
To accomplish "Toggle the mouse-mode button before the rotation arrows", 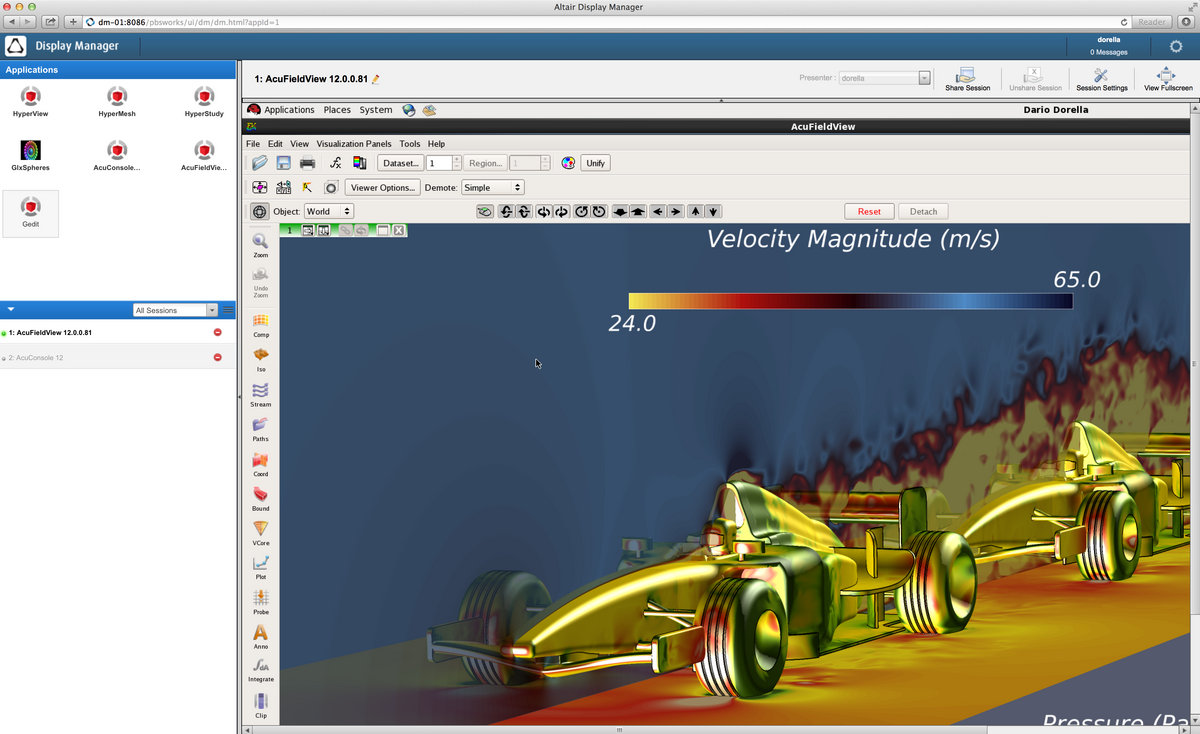I will (x=485, y=211).
